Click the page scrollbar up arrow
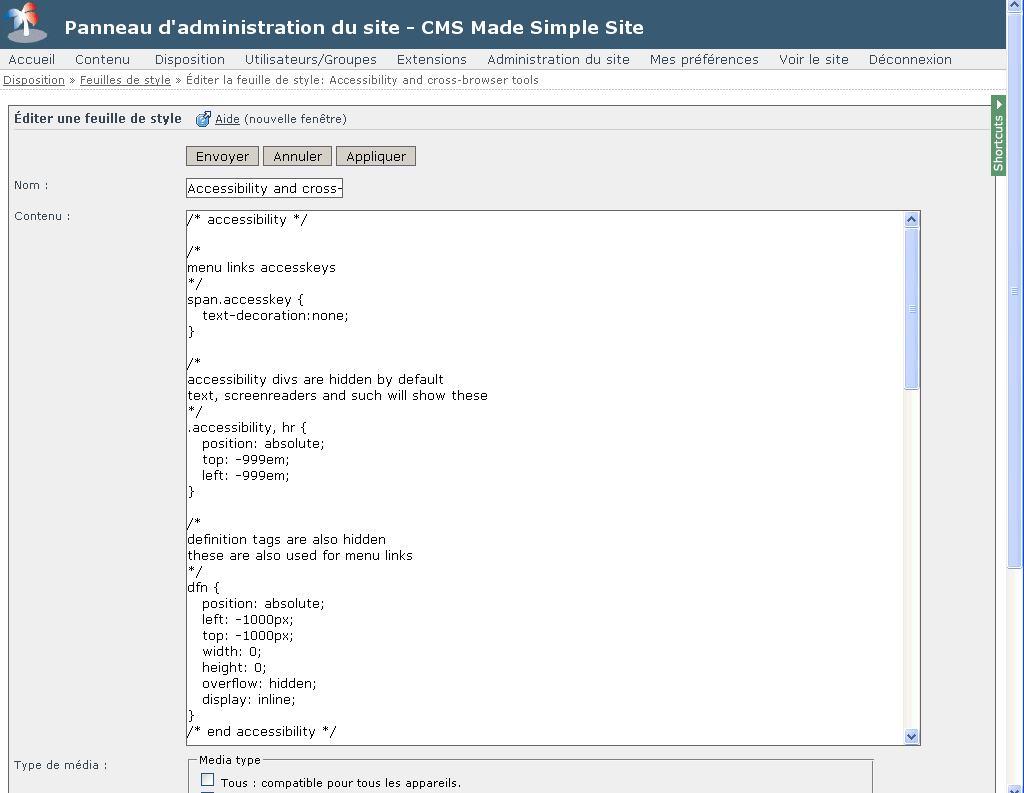 pos(1015,8)
